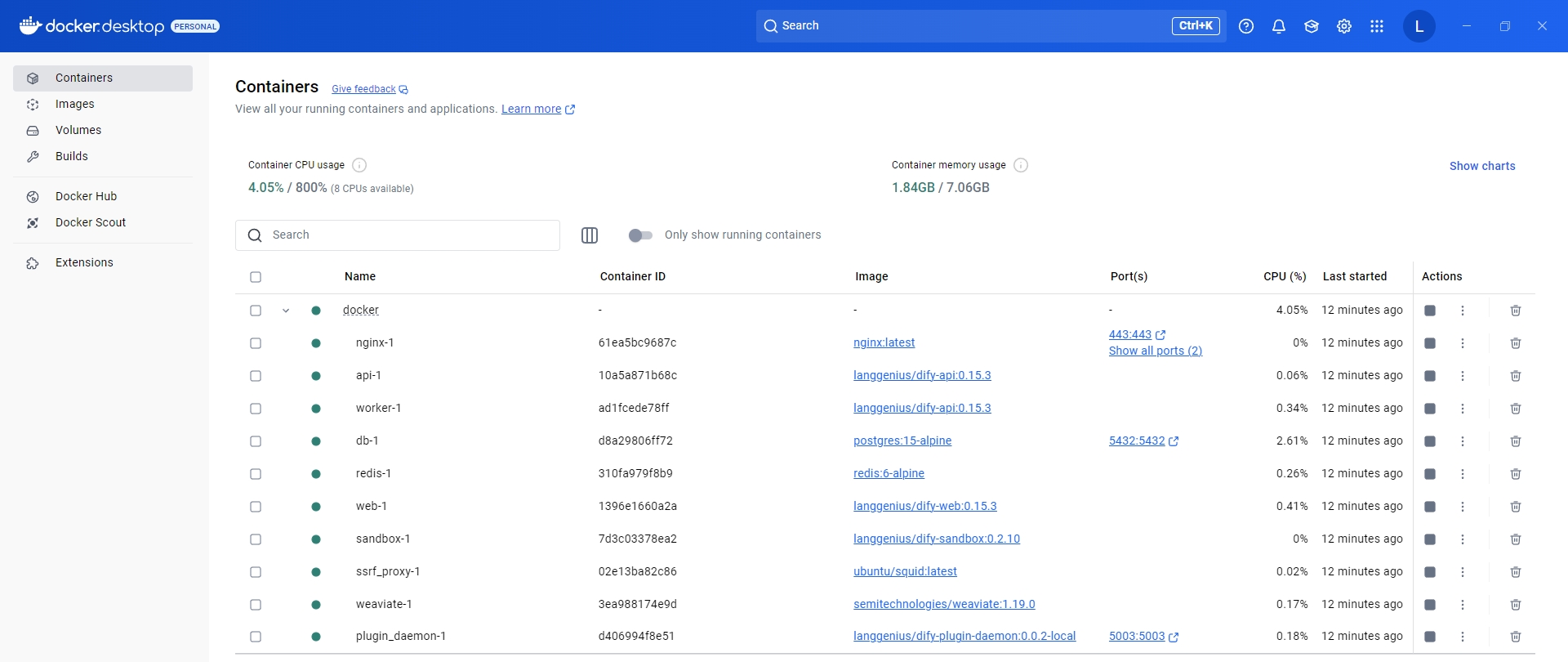Open Docker Scout in sidebar
The image size is (1568, 662).
[x=103, y=223]
